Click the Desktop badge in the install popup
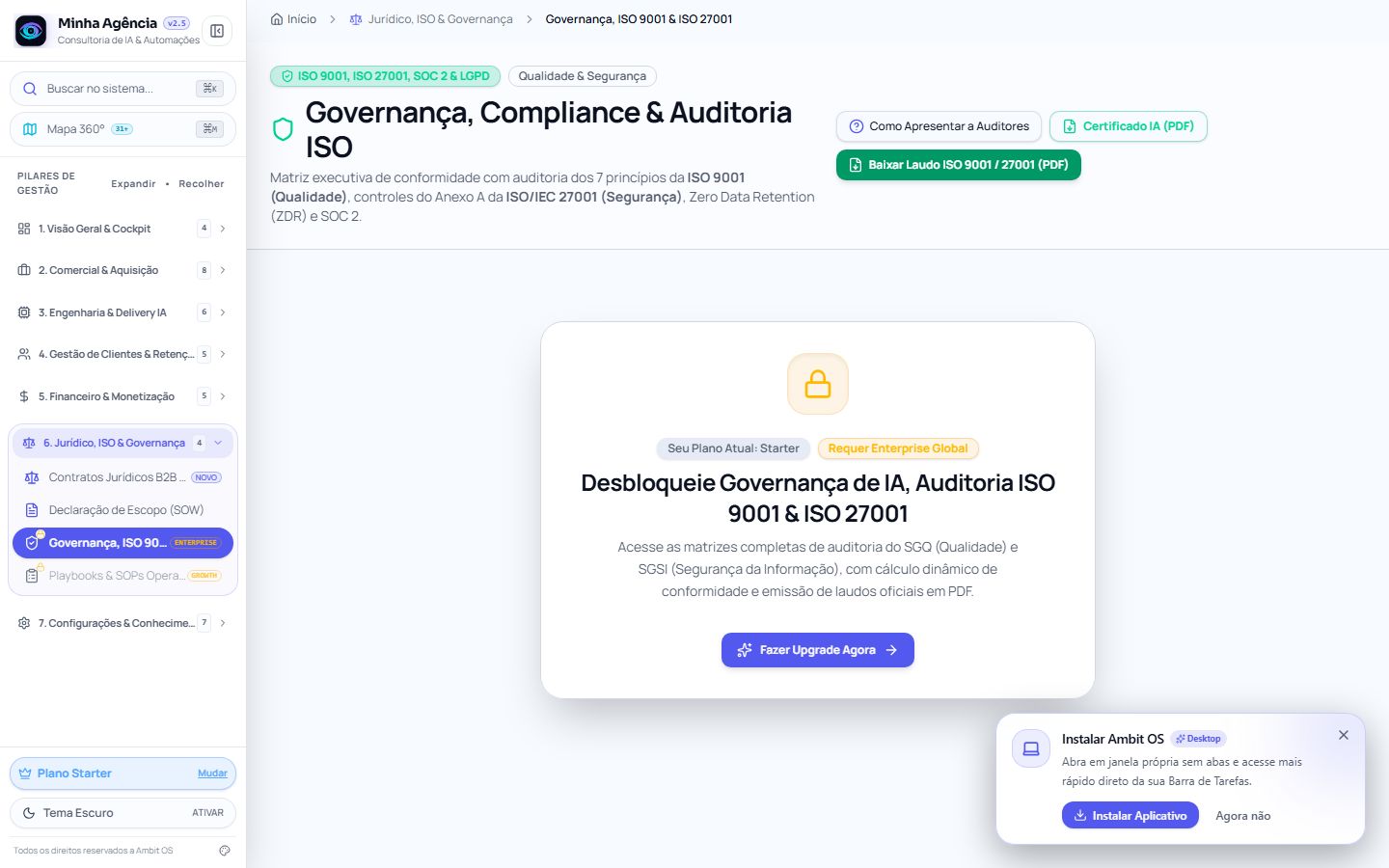Viewport: 1389px width, 868px height. coord(1199,739)
